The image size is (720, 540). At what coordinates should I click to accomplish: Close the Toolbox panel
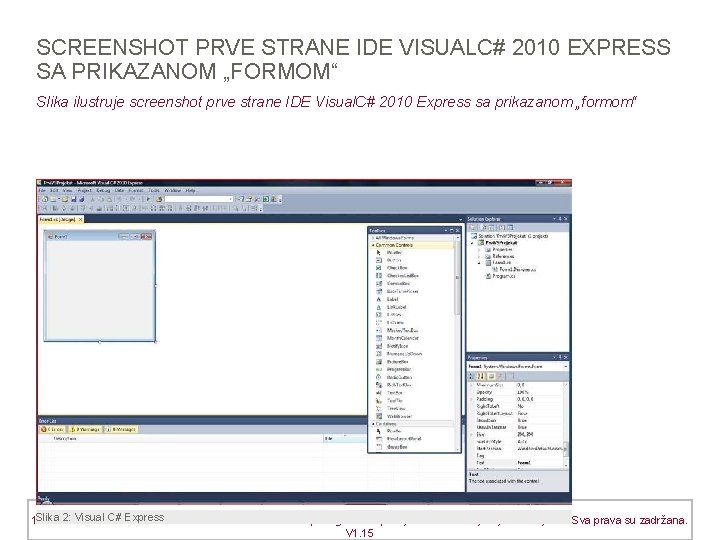tap(457, 230)
